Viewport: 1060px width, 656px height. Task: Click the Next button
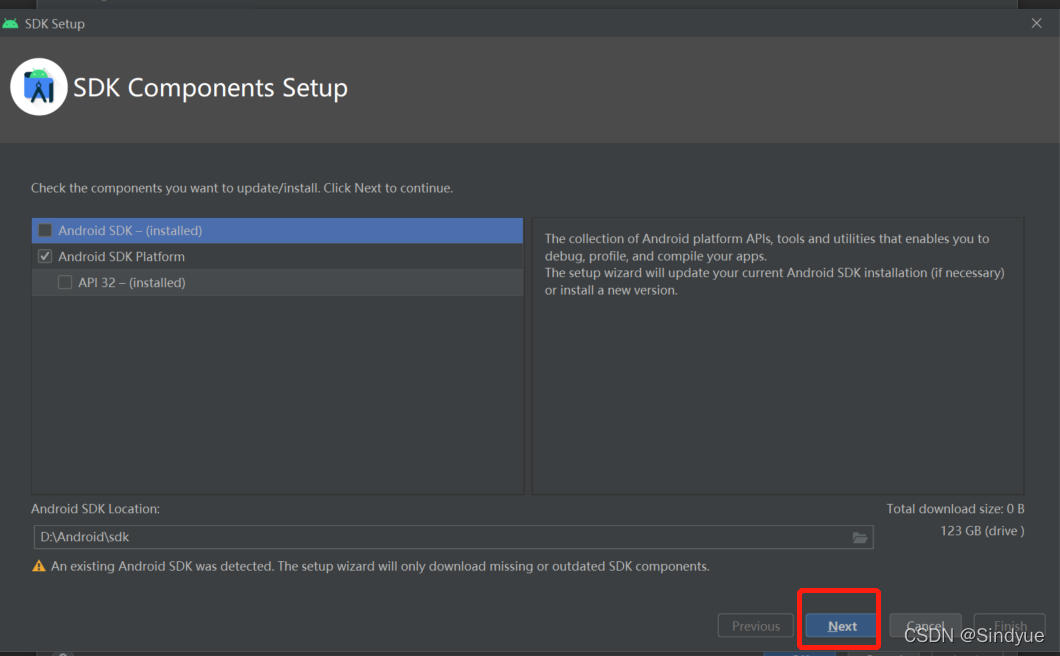pos(842,626)
